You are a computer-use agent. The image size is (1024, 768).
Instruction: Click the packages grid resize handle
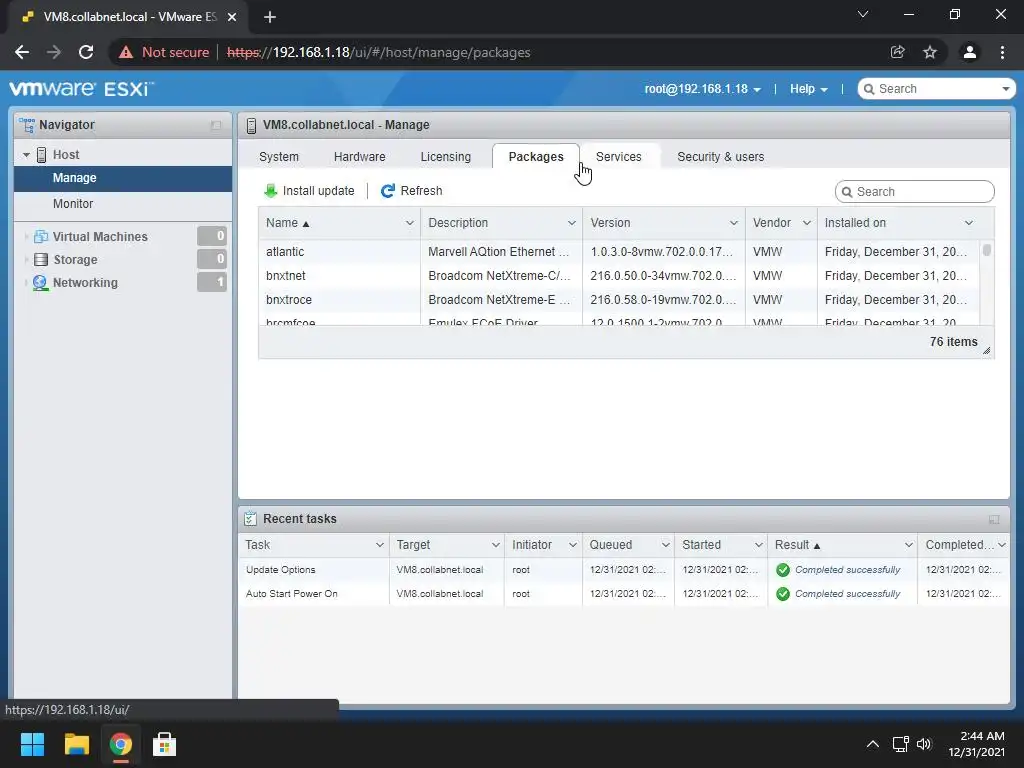click(x=987, y=351)
